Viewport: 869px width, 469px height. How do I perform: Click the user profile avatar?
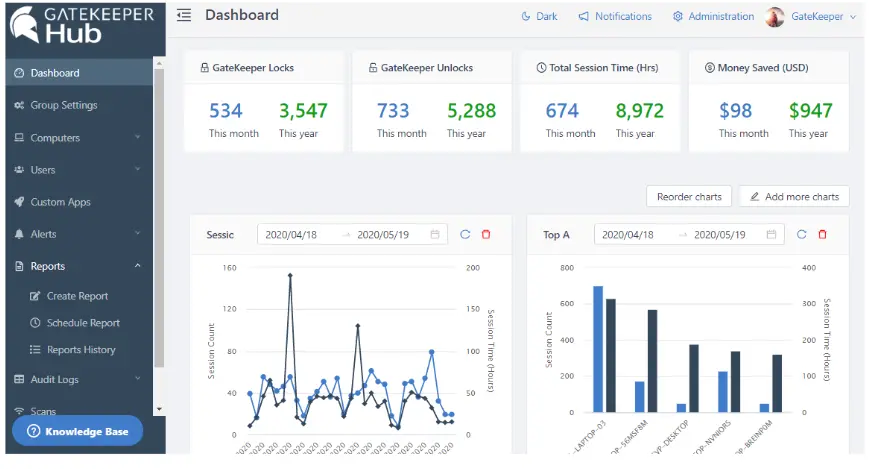click(775, 17)
